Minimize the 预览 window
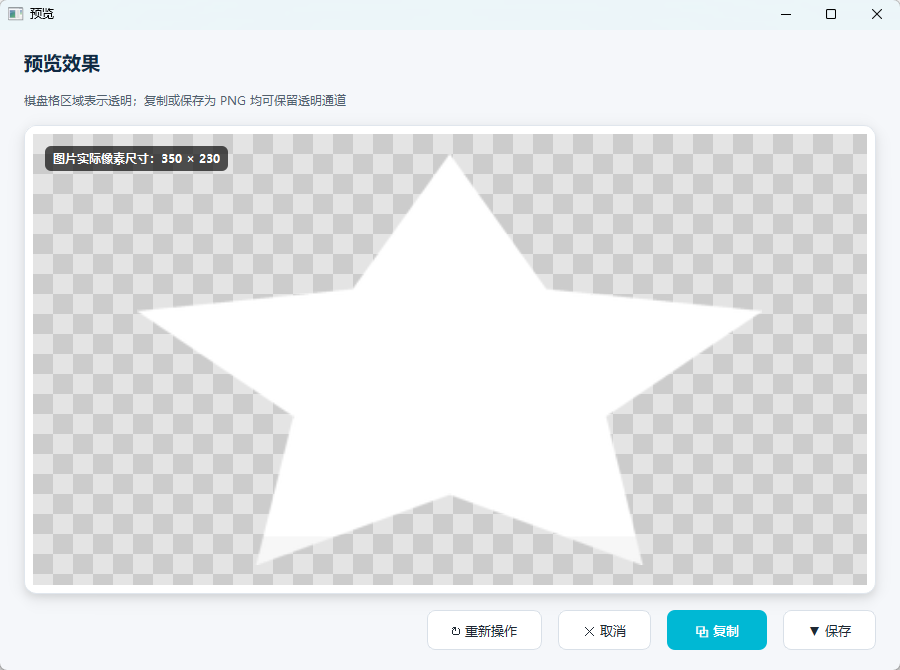This screenshot has height=670, width=900. [x=786, y=14]
